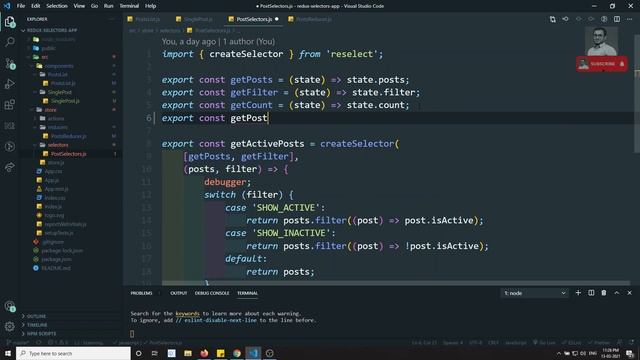The width and height of the screenshot is (640, 360).
Task: Open the Run and Debug view
Action: (10, 84)
